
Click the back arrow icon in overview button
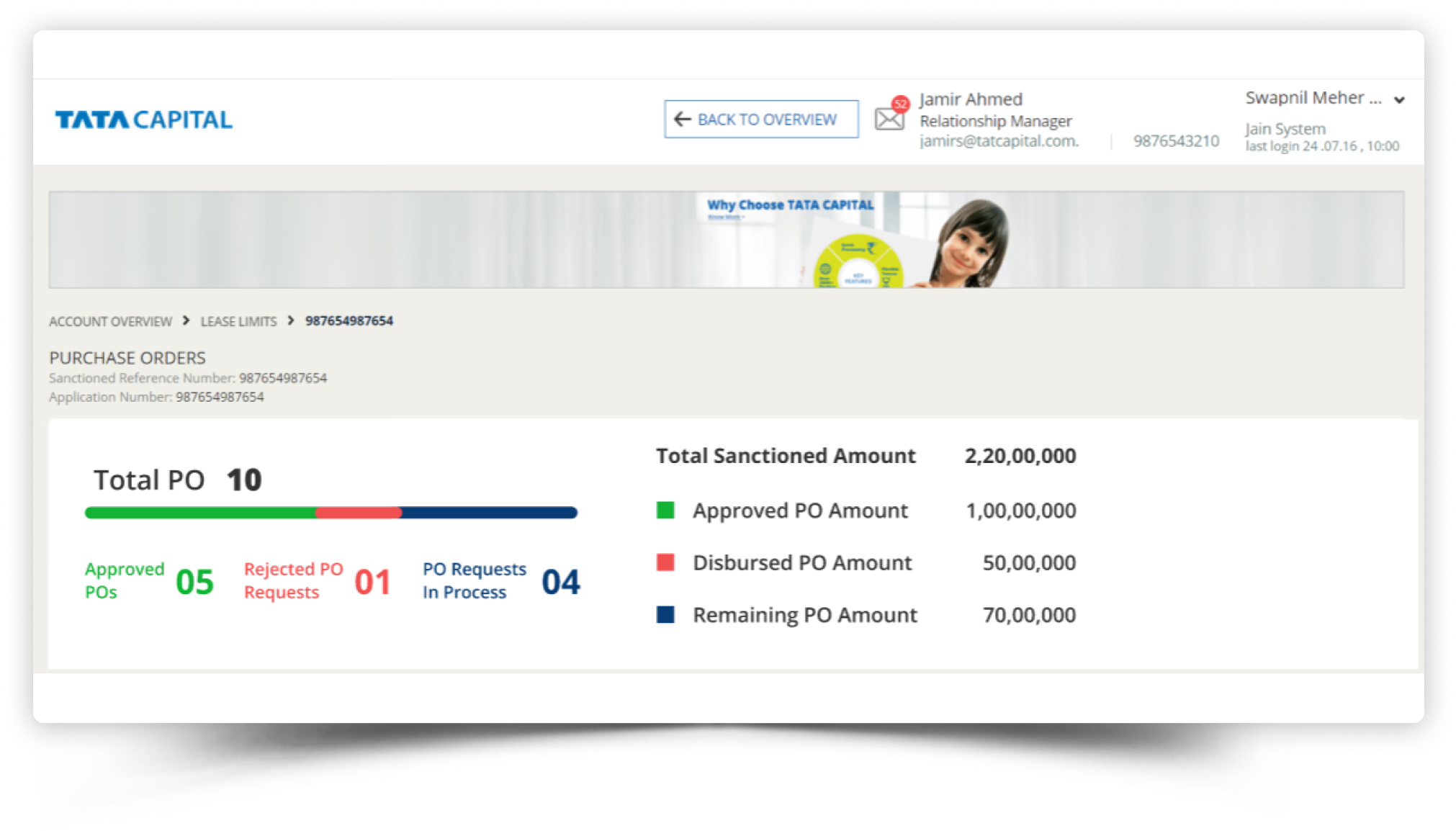tap(682, 120)
